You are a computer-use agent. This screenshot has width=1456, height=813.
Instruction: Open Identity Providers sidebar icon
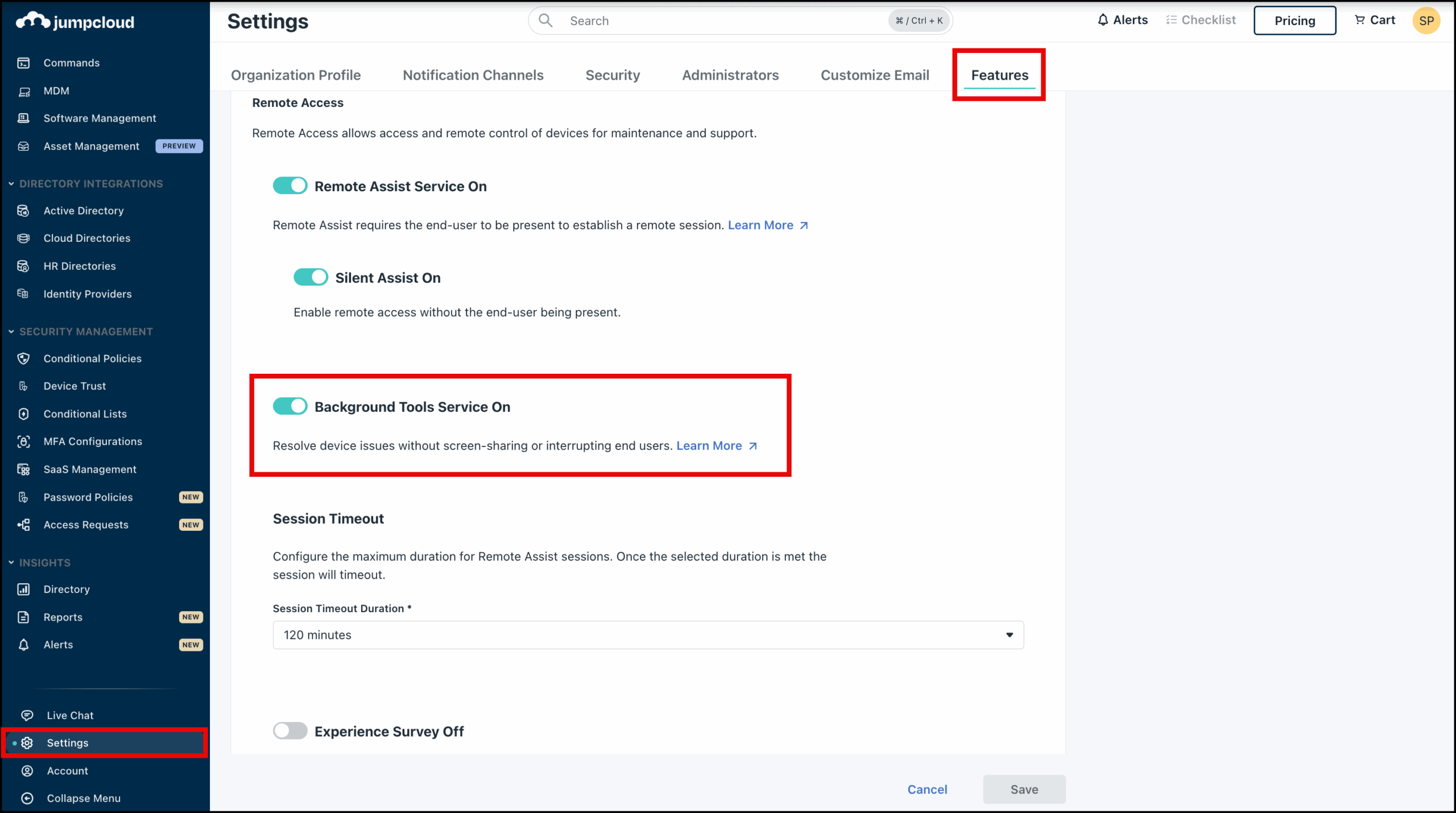(23, 294)
